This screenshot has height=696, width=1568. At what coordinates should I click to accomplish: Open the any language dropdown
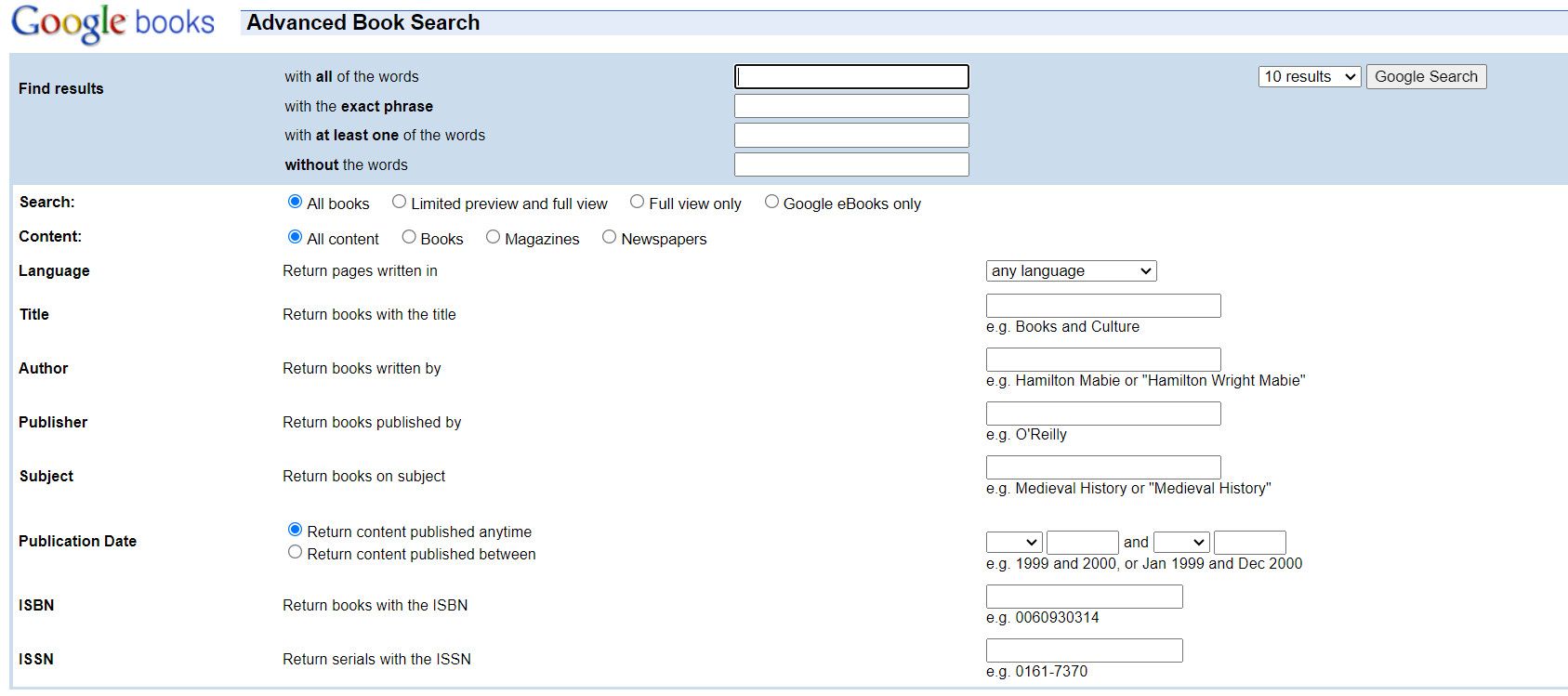[x=1072, y=270]
